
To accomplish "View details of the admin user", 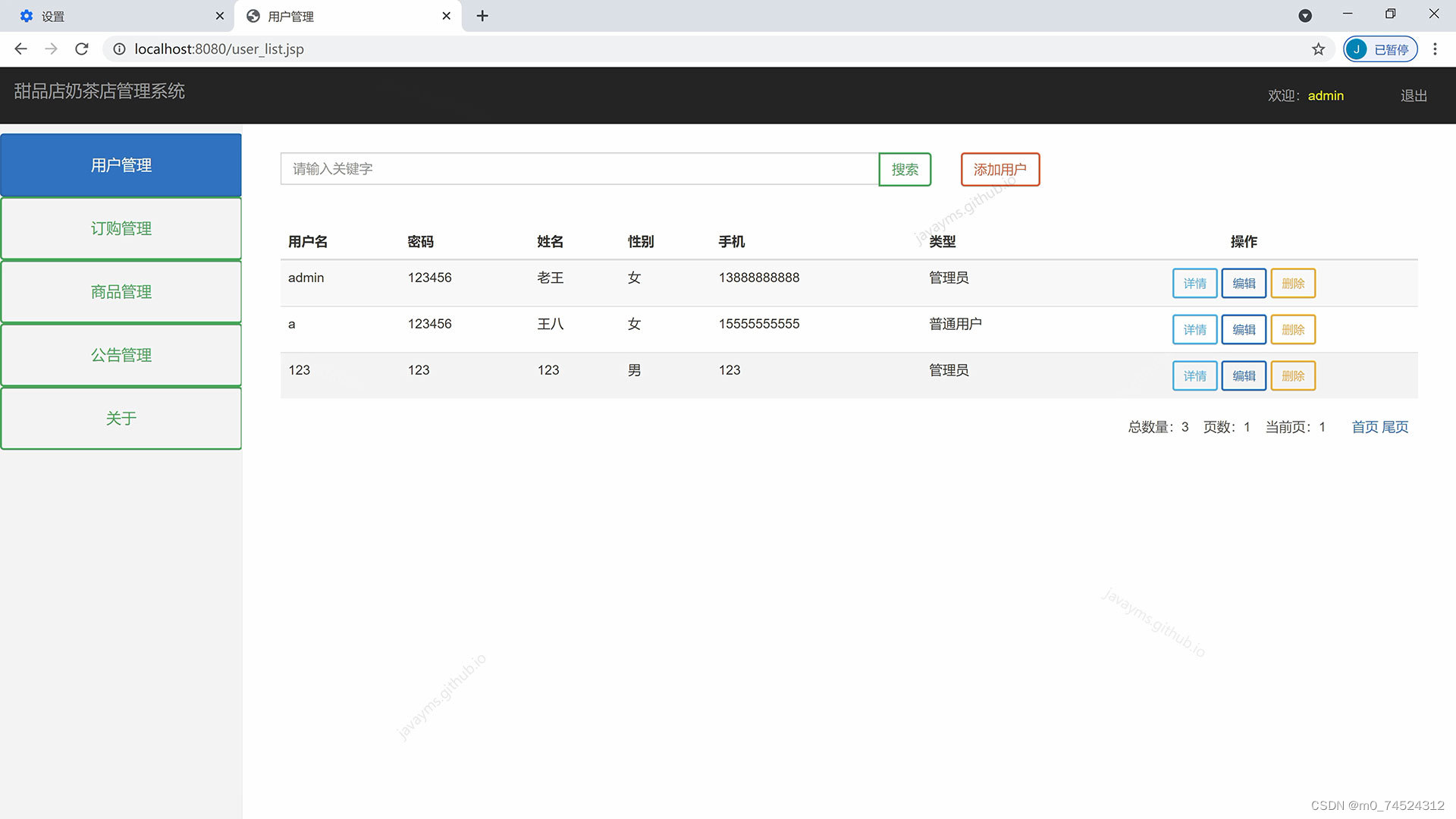I will 1194,283.
